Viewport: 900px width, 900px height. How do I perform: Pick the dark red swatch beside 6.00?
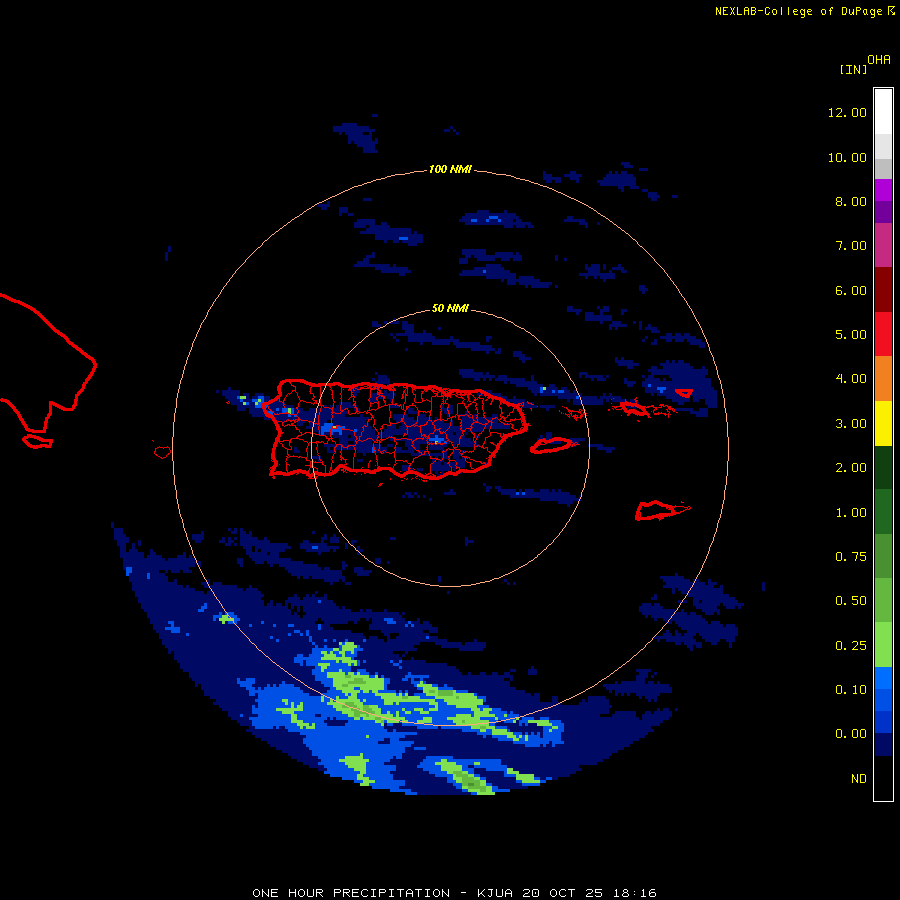click(x=883, y=290)
